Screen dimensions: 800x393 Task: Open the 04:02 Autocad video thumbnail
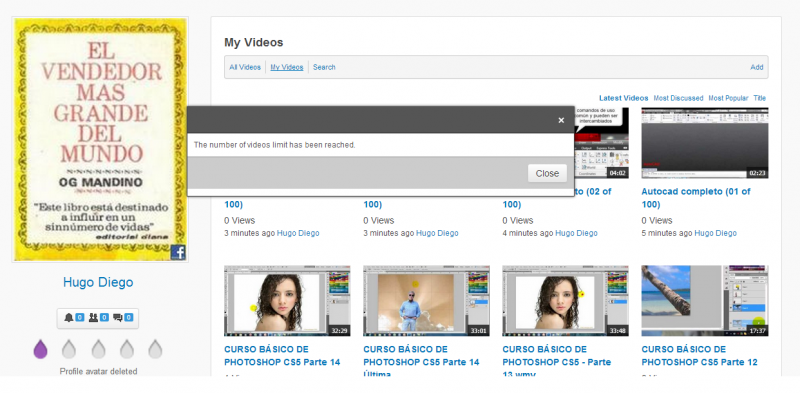pos(602,143)
